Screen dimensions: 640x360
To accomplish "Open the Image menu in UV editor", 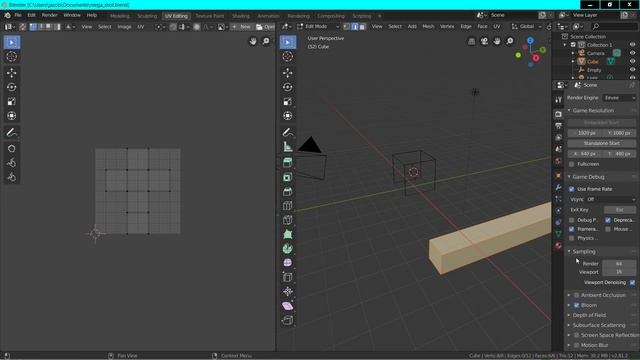I will [x=124, y=27].
